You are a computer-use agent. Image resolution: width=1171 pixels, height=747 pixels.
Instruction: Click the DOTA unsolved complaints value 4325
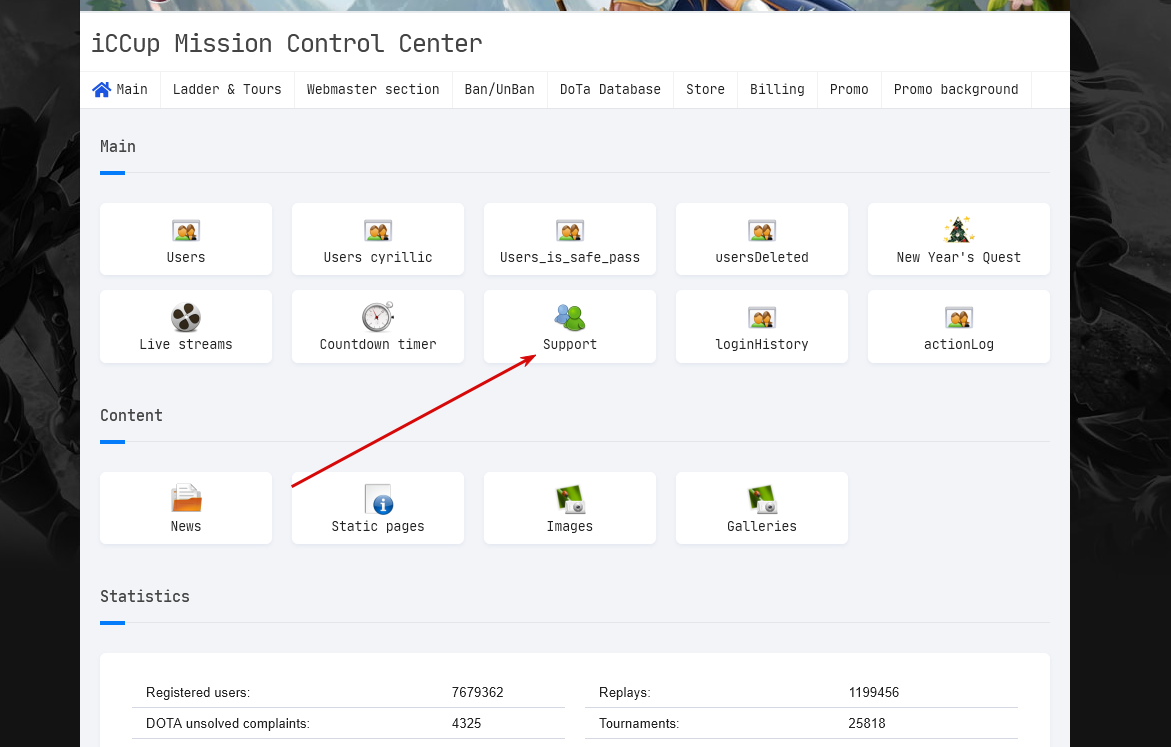pyautogui.click(x=466, y=724)
